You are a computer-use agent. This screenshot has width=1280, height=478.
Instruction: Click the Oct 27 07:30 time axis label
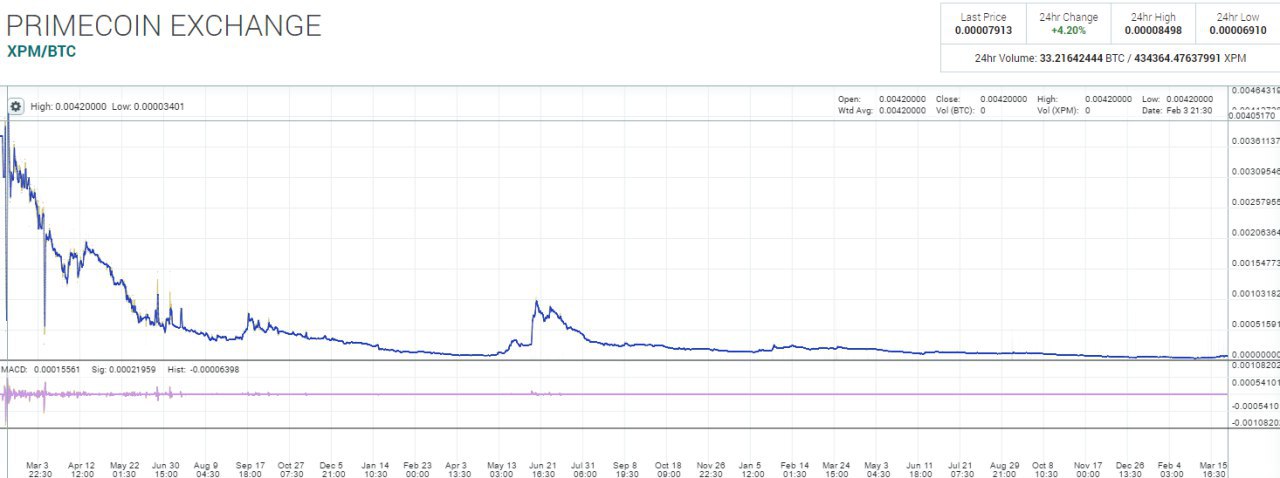click(x=291, y=470)
